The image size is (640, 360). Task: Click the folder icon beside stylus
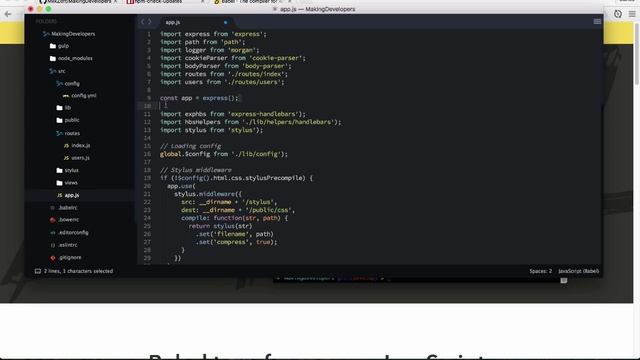click(59, 170)
